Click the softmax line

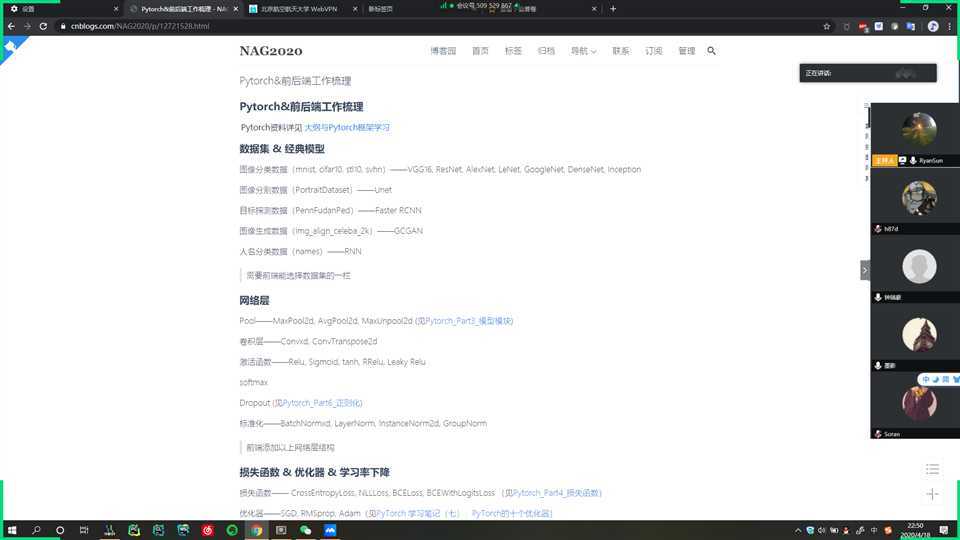pos(253,382)
